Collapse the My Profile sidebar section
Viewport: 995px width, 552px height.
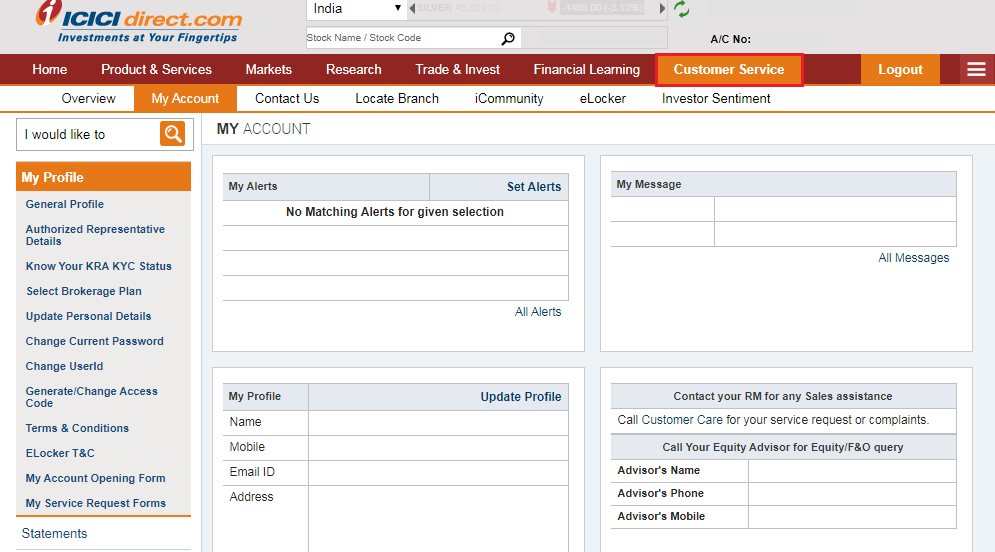tap(103, 177)
